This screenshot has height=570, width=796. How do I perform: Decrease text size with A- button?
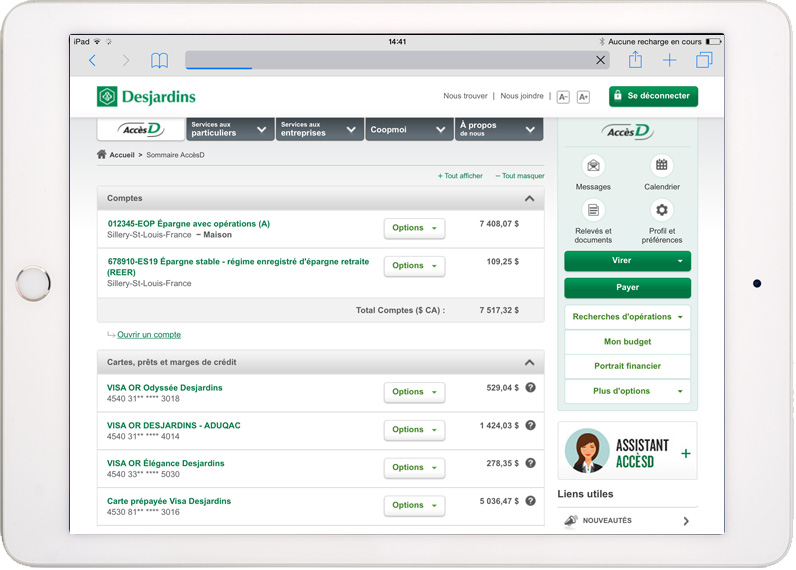(563, 97)
